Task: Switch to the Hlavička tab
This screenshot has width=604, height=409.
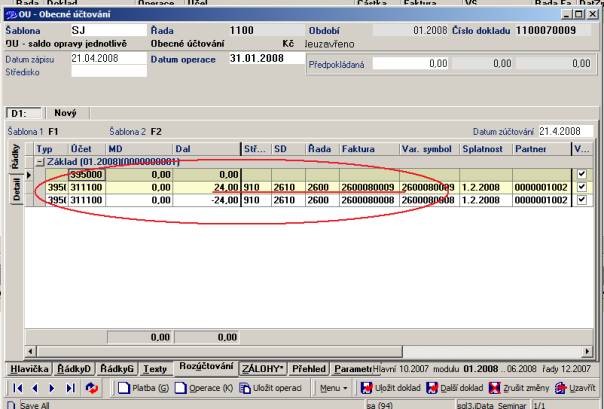Action: [27, 368]
